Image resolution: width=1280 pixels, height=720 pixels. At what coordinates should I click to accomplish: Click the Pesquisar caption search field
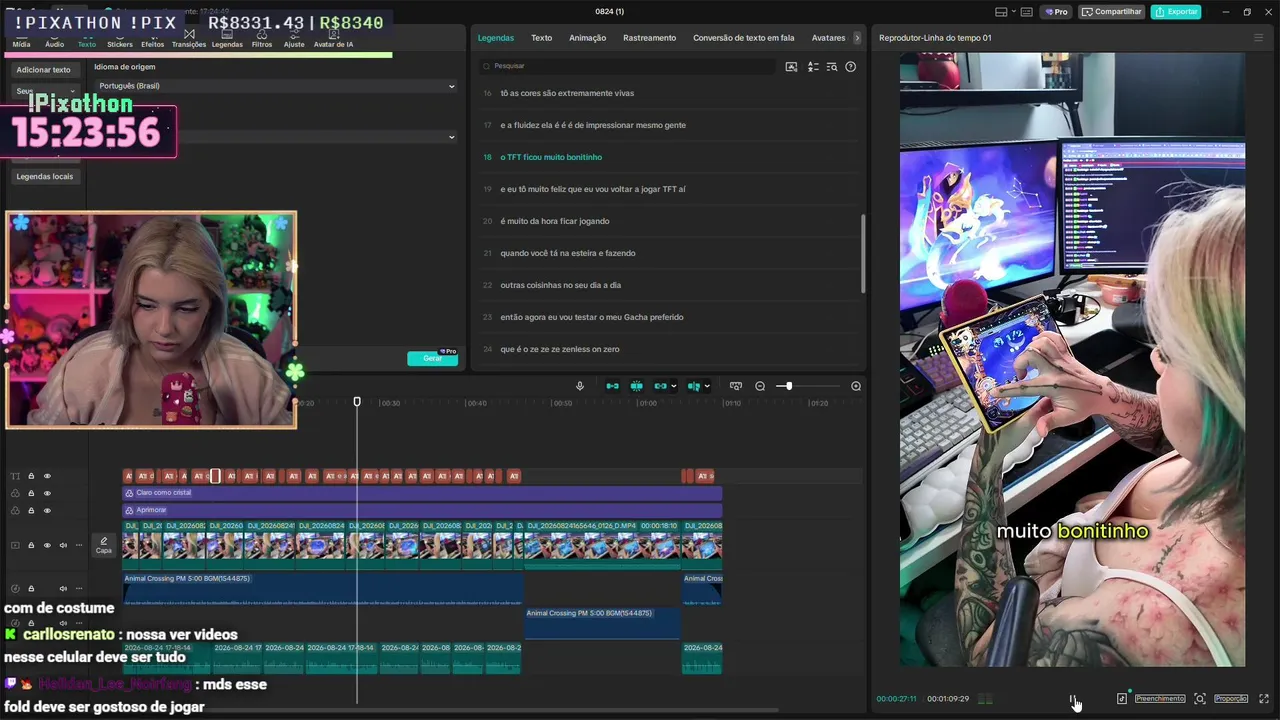[x=627, y=66]
